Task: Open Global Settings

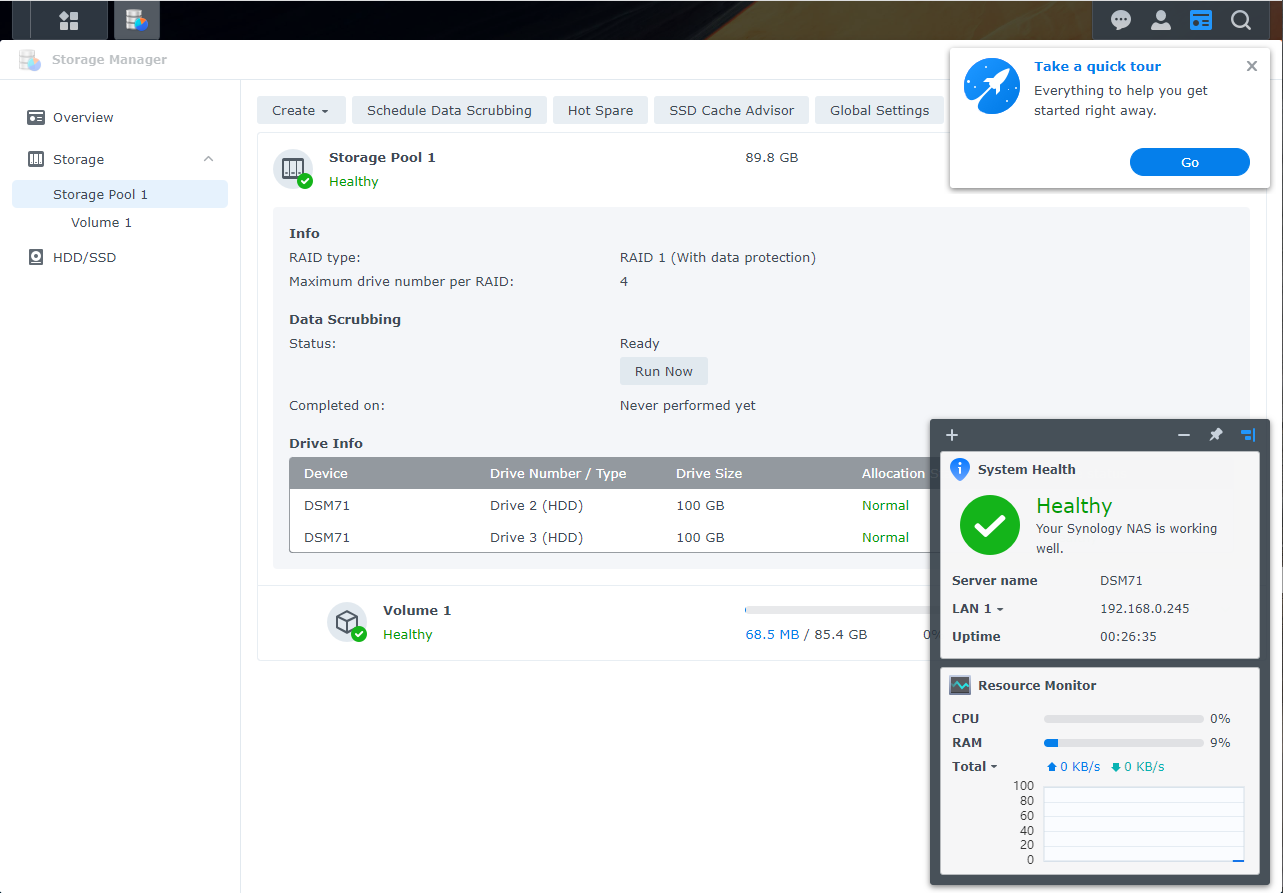Action: pos(879,110)
